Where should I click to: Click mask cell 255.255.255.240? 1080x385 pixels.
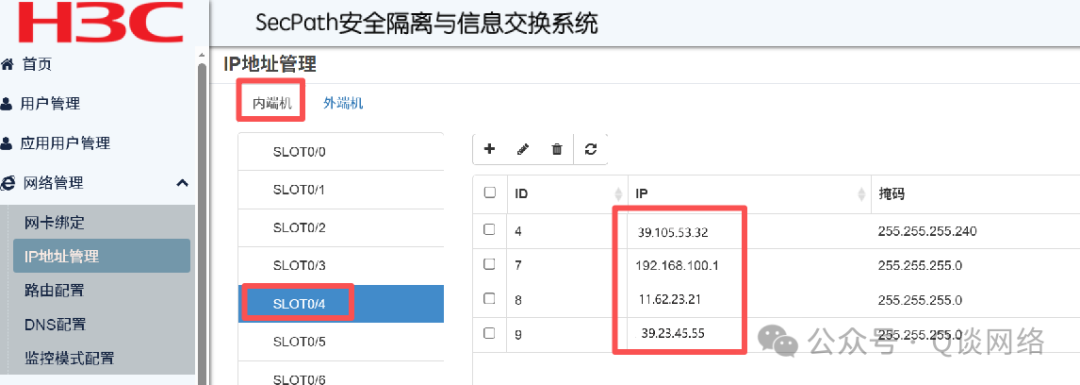coord(928,231)
